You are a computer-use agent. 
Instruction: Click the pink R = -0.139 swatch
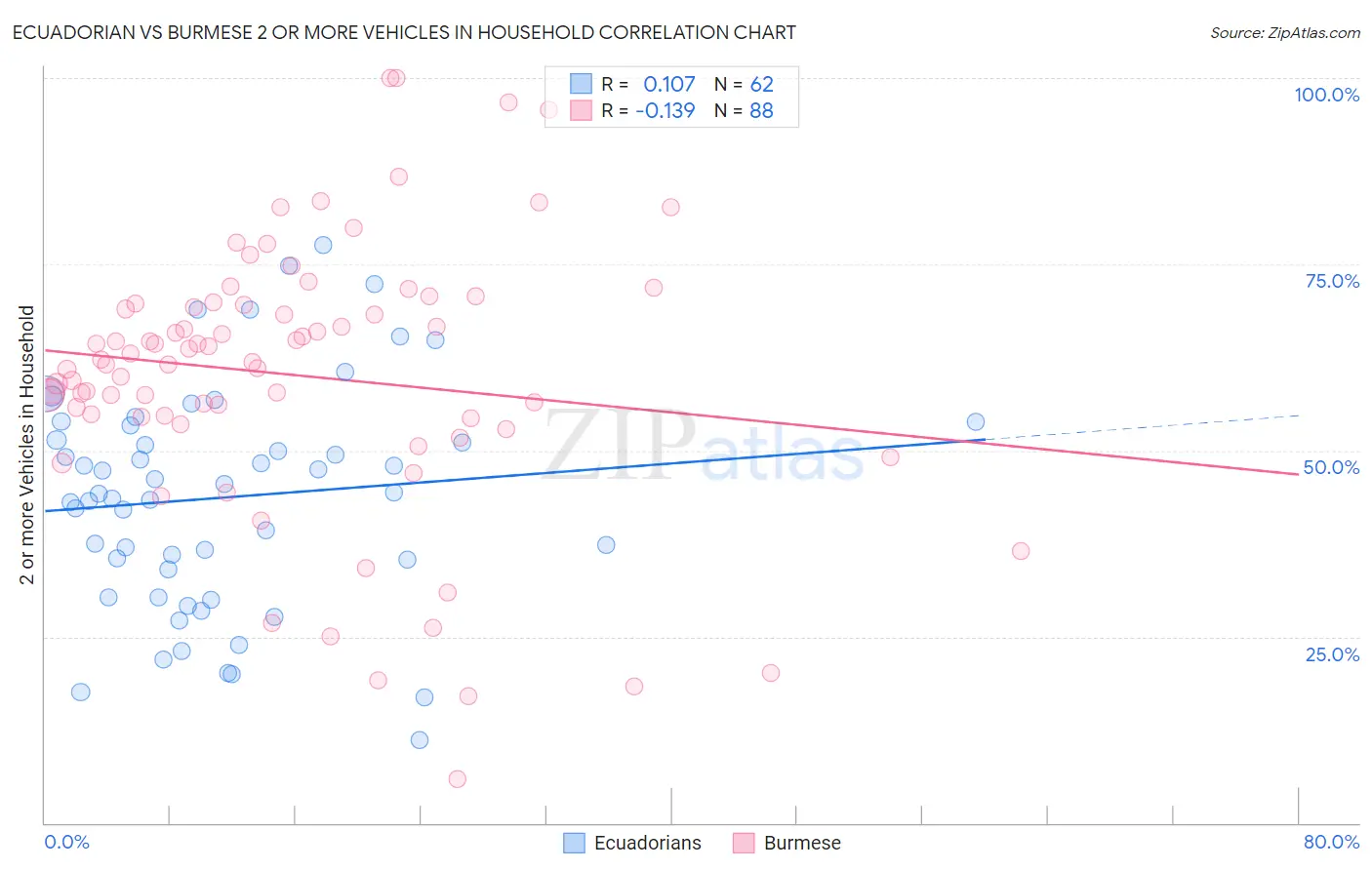click(x=581, y=110)
